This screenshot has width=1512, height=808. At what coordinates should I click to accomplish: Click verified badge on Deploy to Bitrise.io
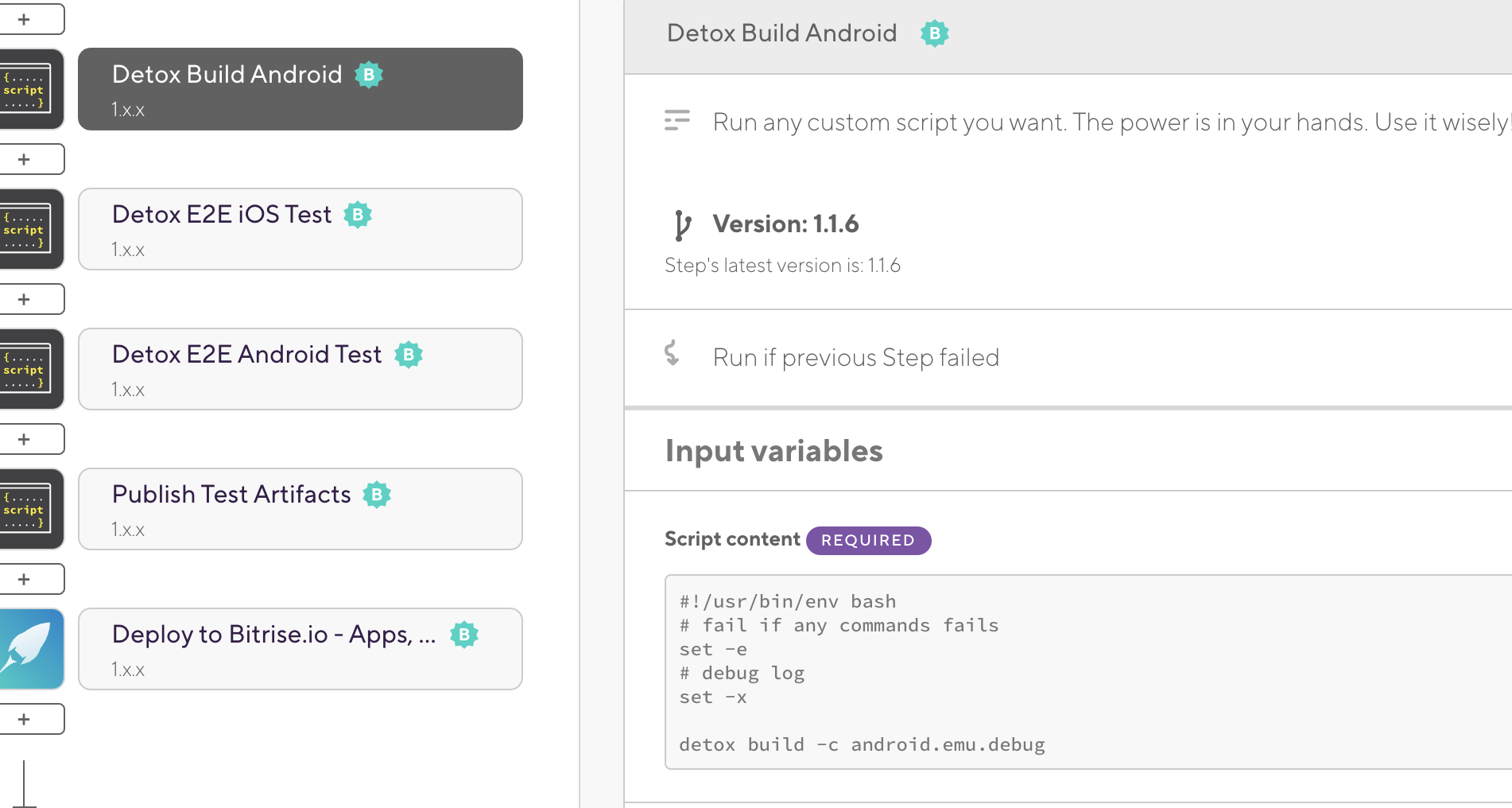click(464, 635)
